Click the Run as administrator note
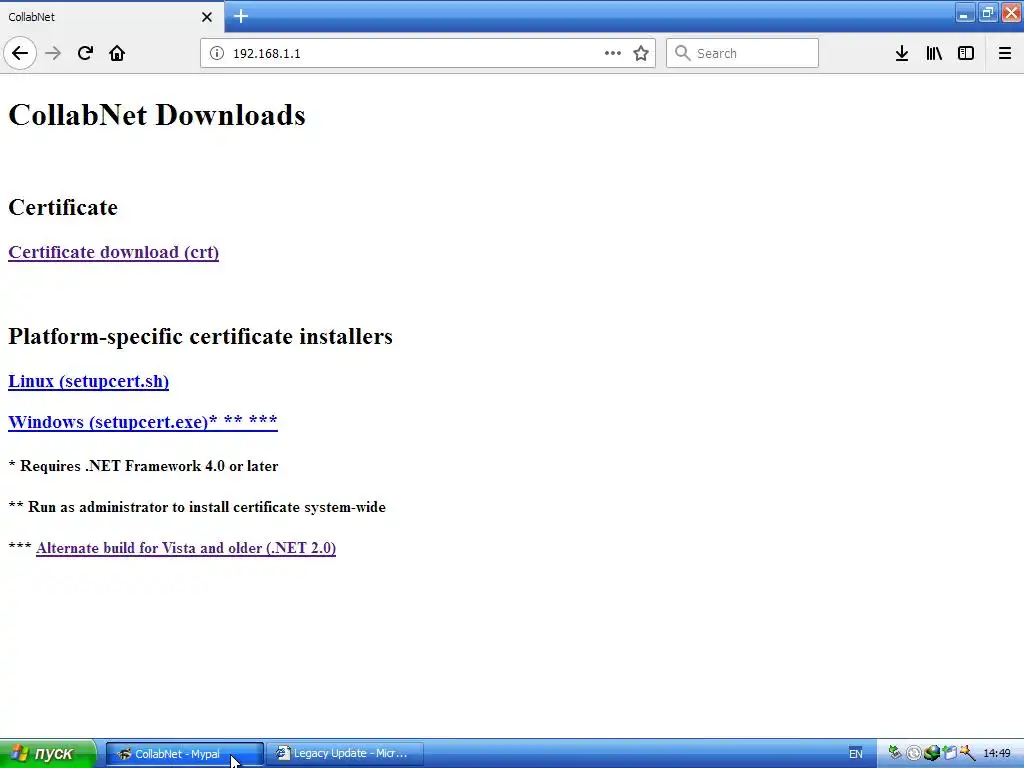This screenshot has width=1024, height=768. (197, 507)
